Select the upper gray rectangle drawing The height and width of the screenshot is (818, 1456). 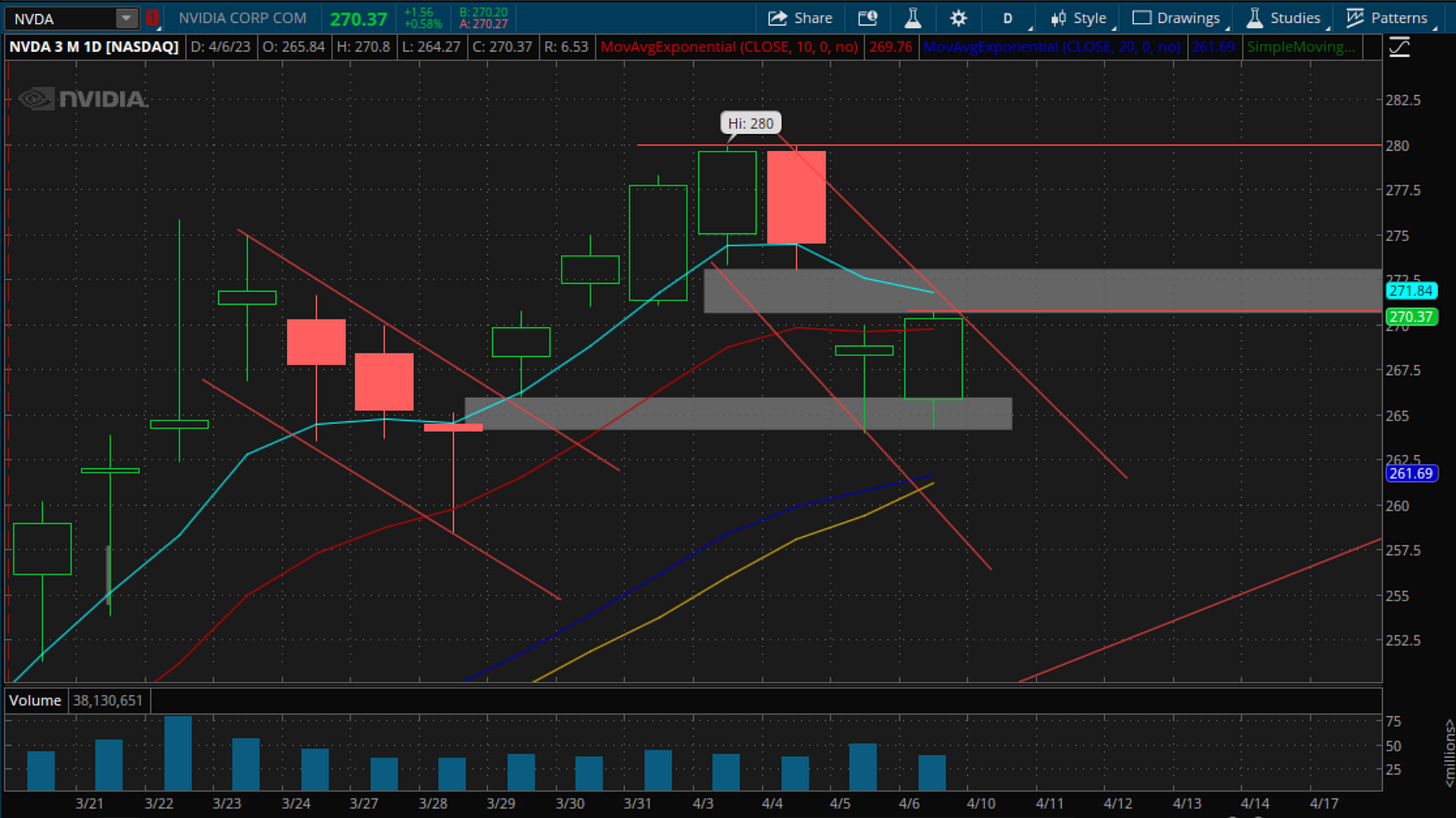[1043, 290]
